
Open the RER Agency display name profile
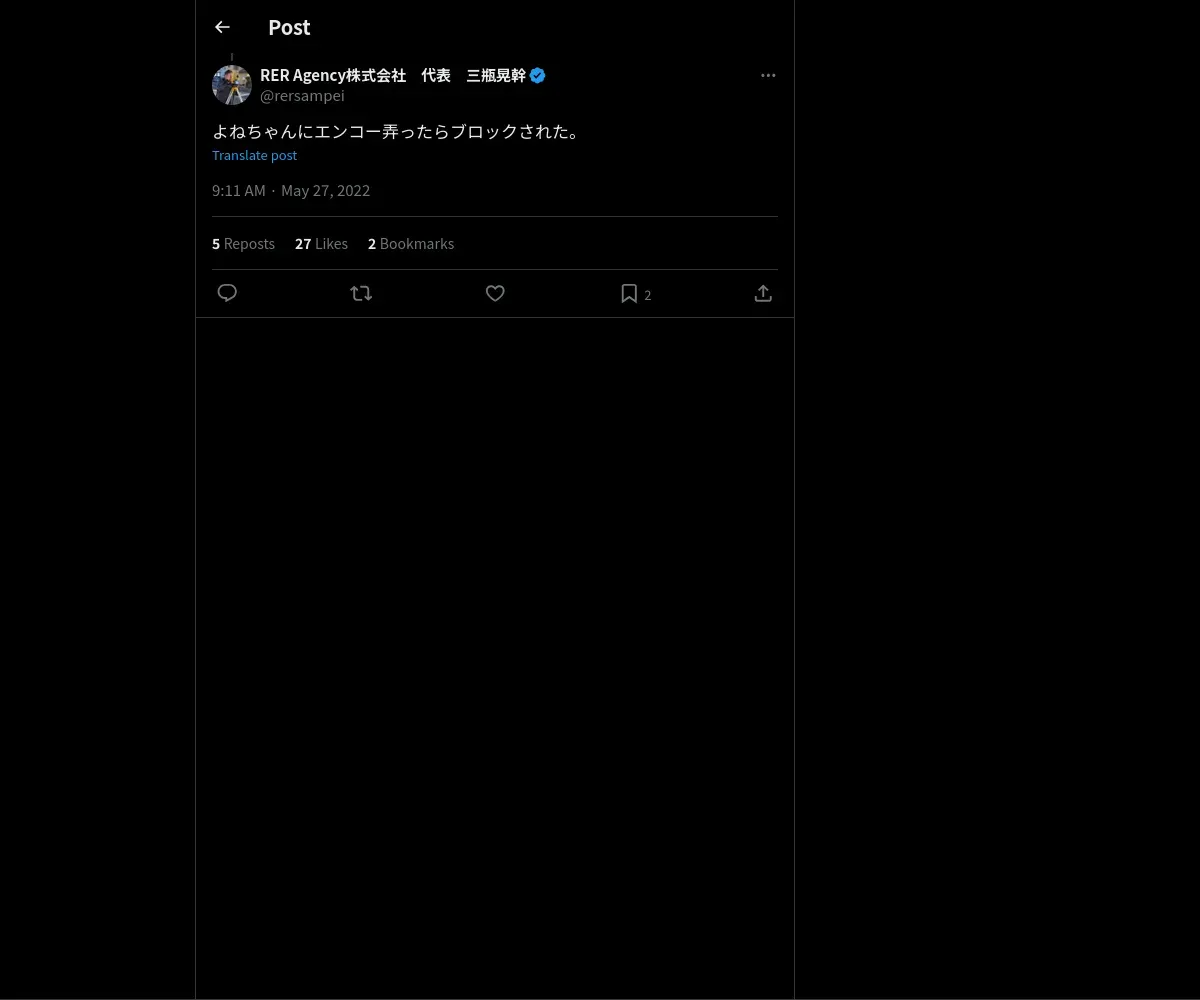pos(393,75)
